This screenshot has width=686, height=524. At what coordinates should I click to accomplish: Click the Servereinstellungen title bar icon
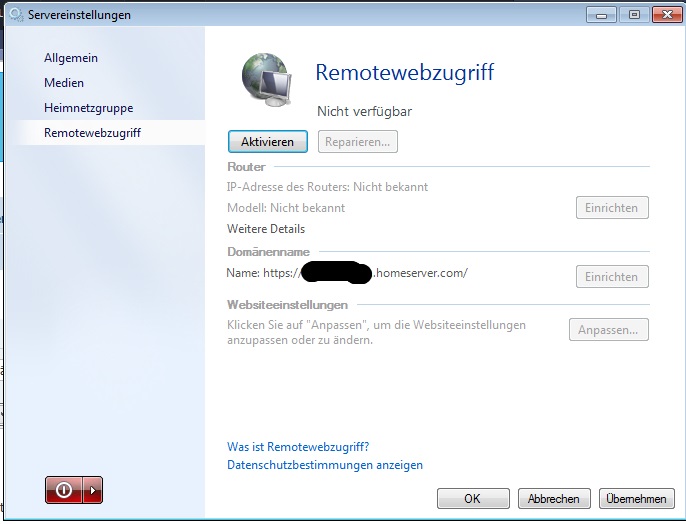point(16,14)
